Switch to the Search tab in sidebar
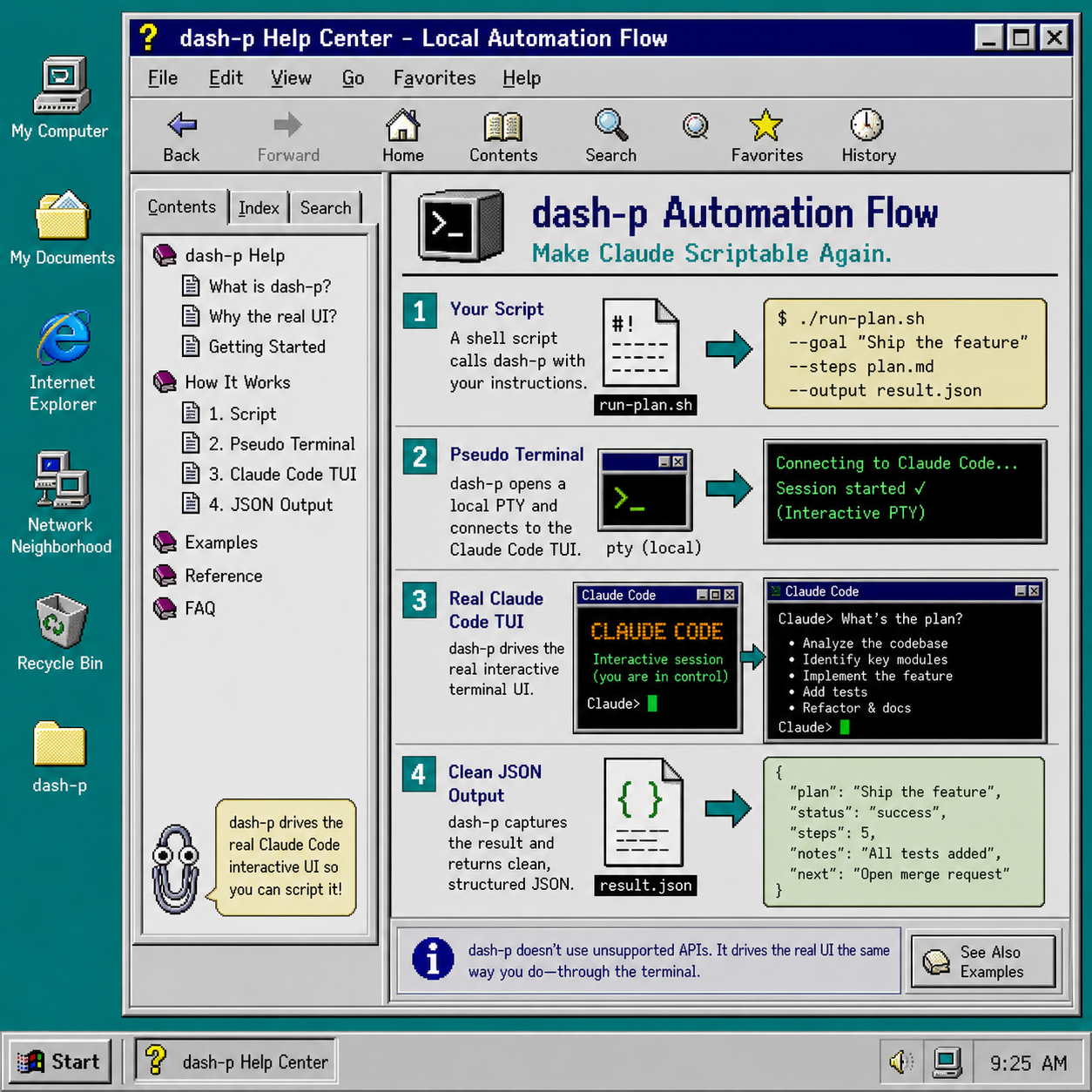This screenshot has width=1092, height=1092. (x=326, y=207)
